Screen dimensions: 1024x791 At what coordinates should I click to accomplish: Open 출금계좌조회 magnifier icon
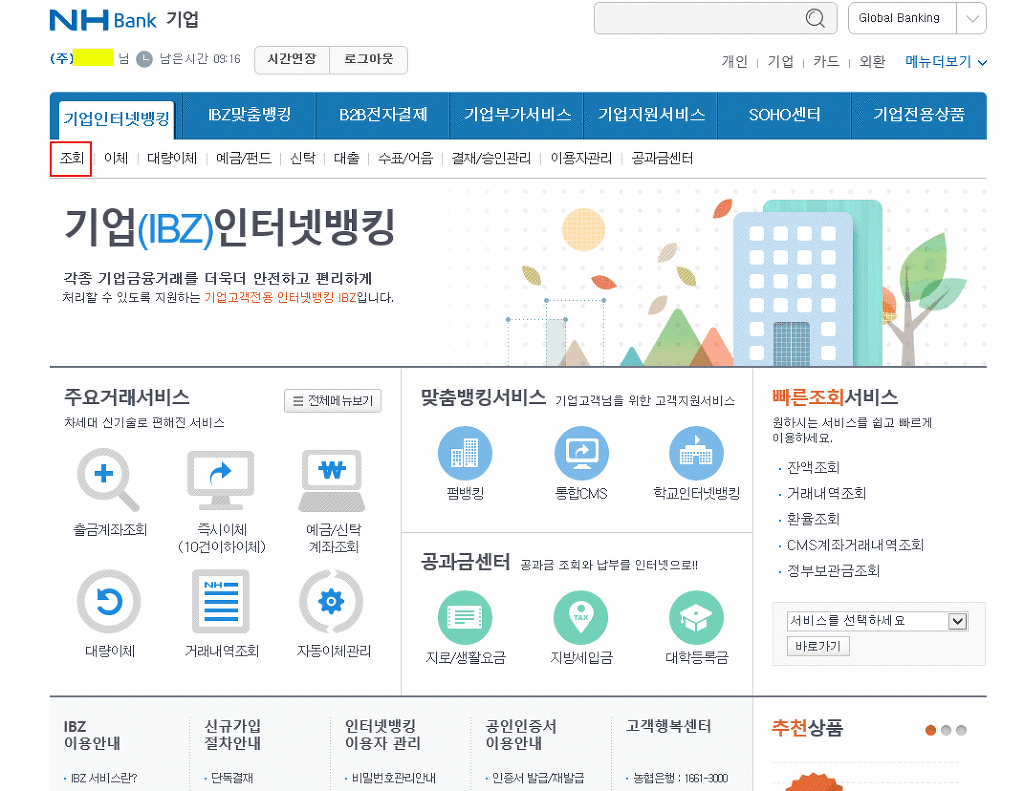108,479
